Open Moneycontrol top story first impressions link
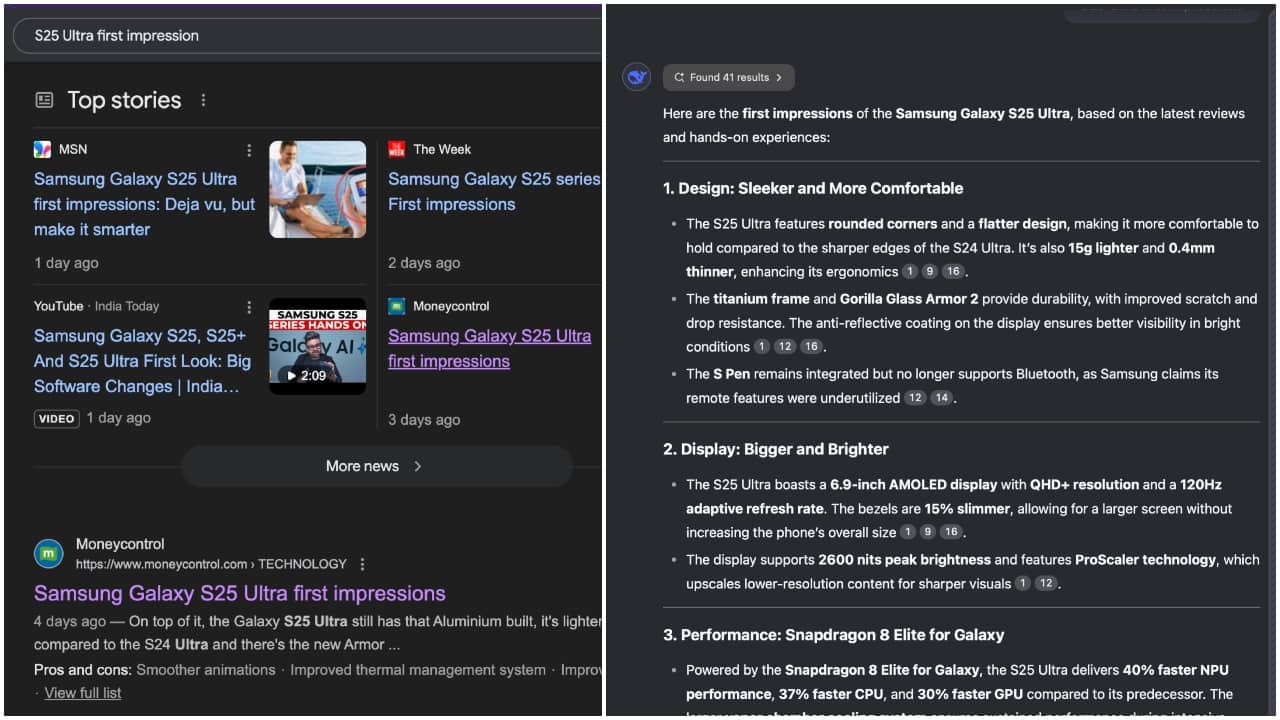This screenshot has height=720, width=1280. click(x=490, y=349)
